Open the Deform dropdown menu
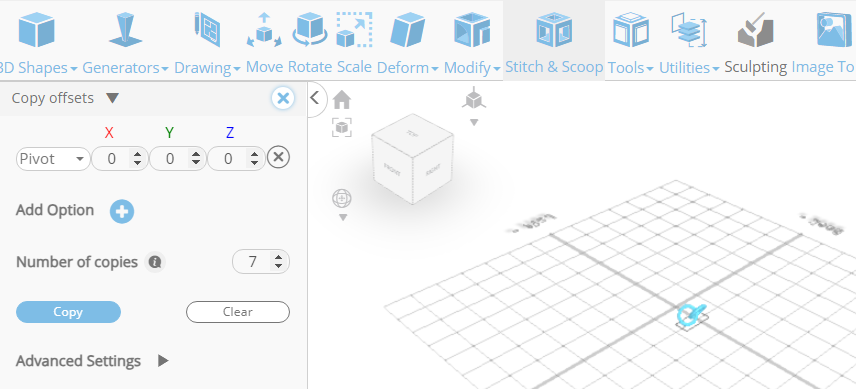This screenshot has width=856, height=389. click(x=435, y=69)
